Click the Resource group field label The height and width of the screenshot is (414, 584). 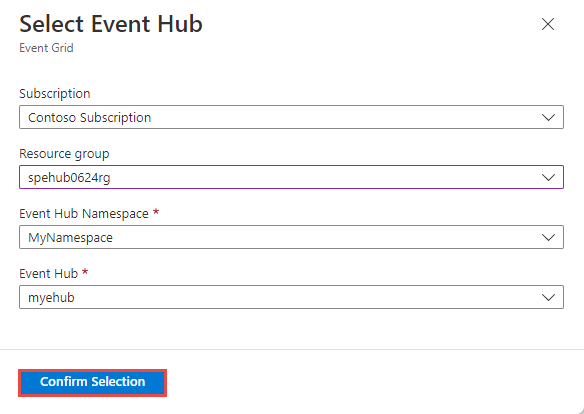click(64, 154)
